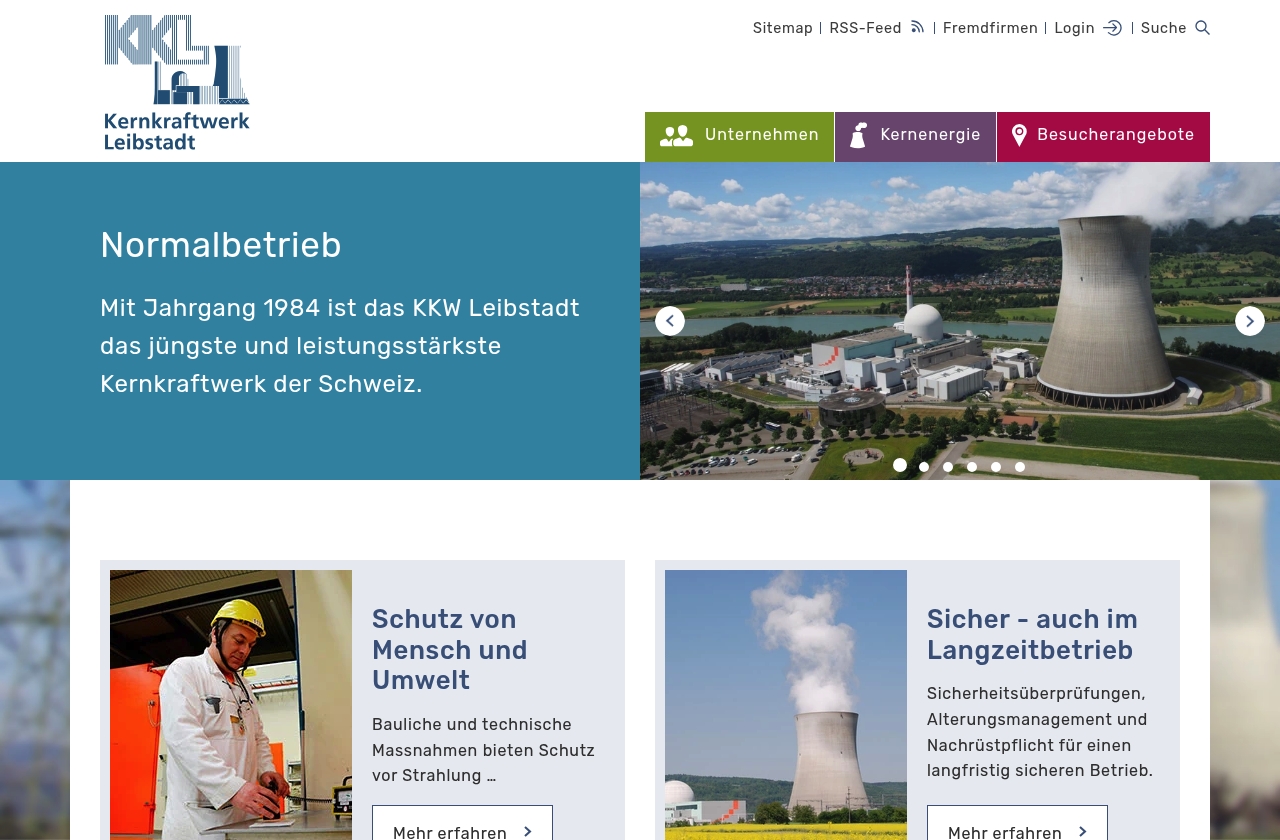Select the fourth carousel dot
This screenshot has width=1280, height=840.
pos(972,467)
